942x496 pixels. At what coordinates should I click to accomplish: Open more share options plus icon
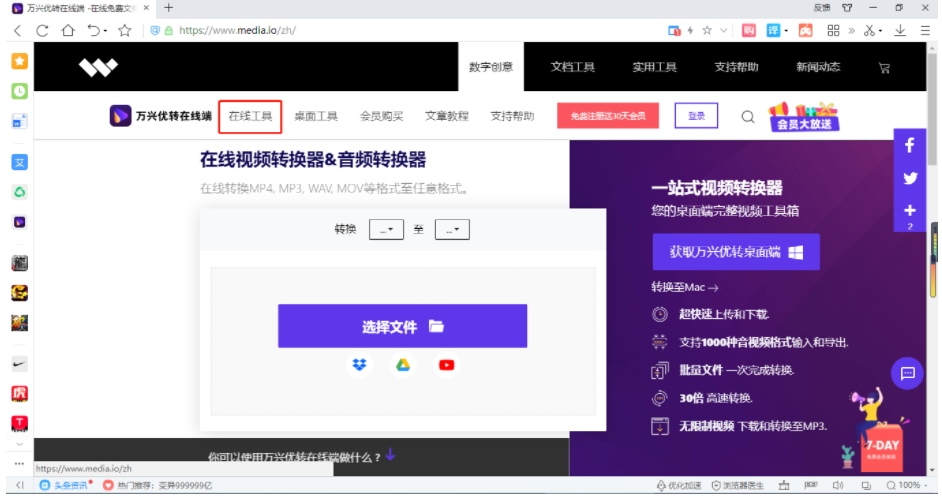coord(910,211)
